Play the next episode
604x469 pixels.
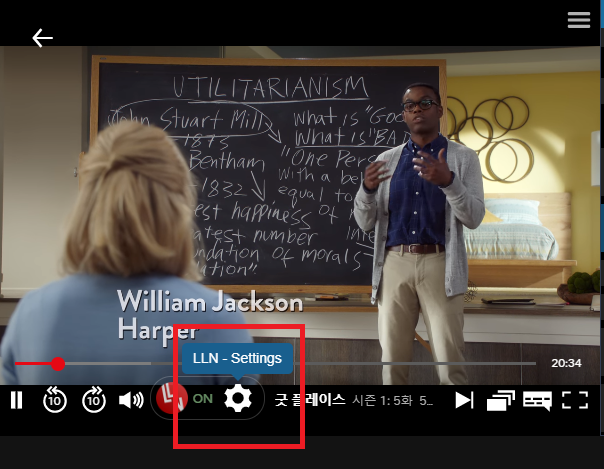pyautogui.click(x=464, y=400)
